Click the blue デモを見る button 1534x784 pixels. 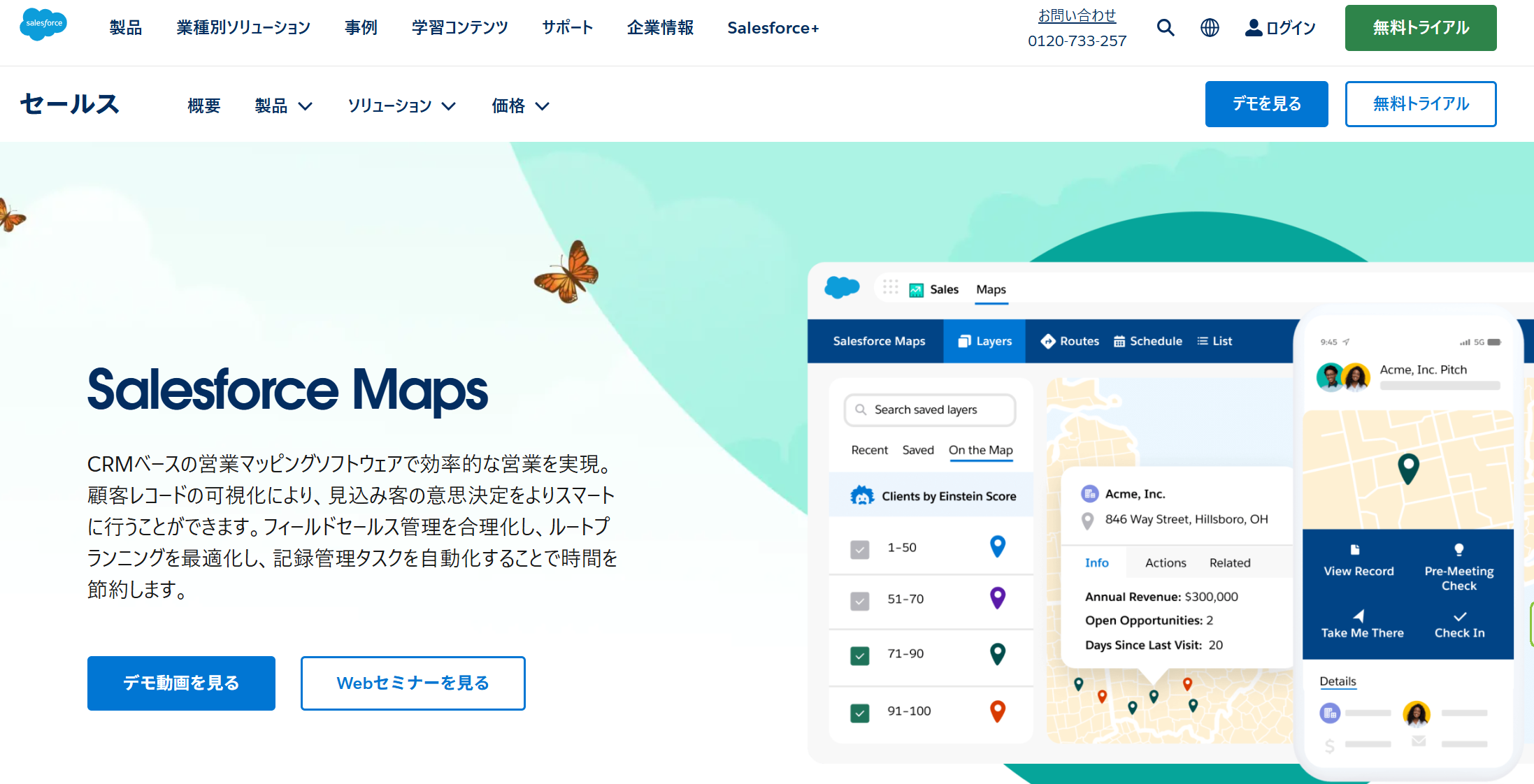click(x=1266, y=104)
